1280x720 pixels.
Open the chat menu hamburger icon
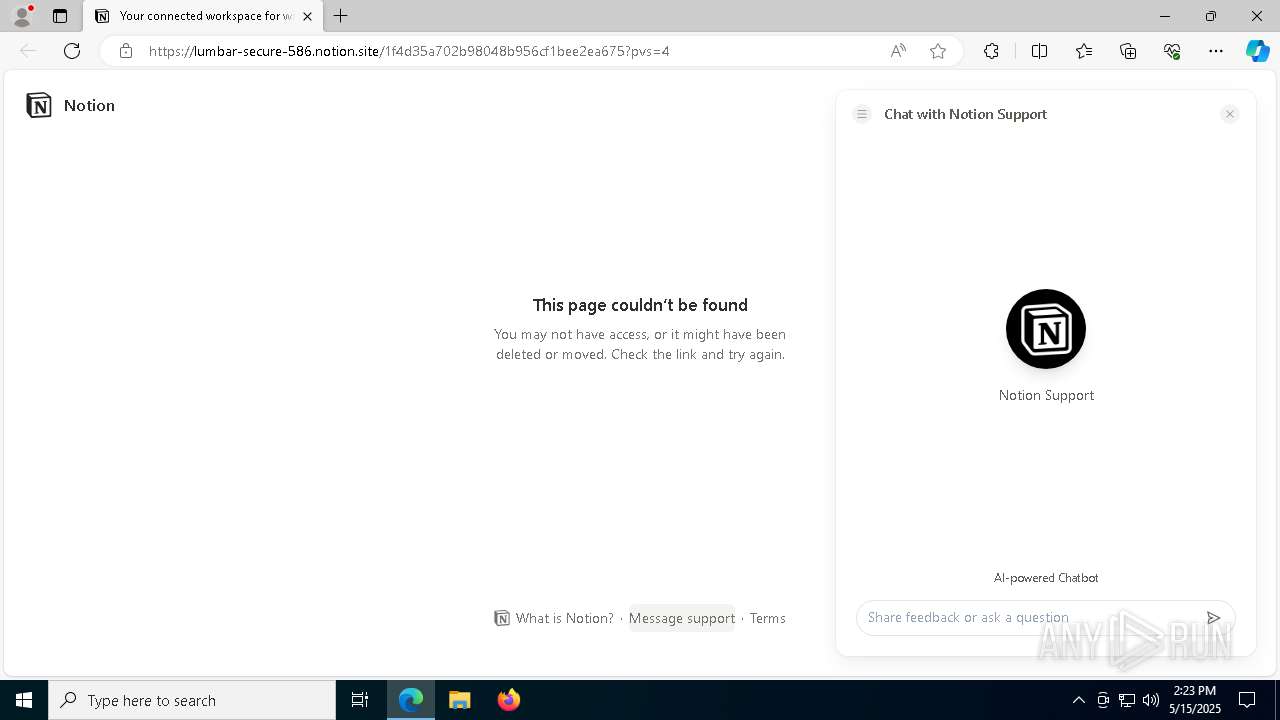coord(862,114)
